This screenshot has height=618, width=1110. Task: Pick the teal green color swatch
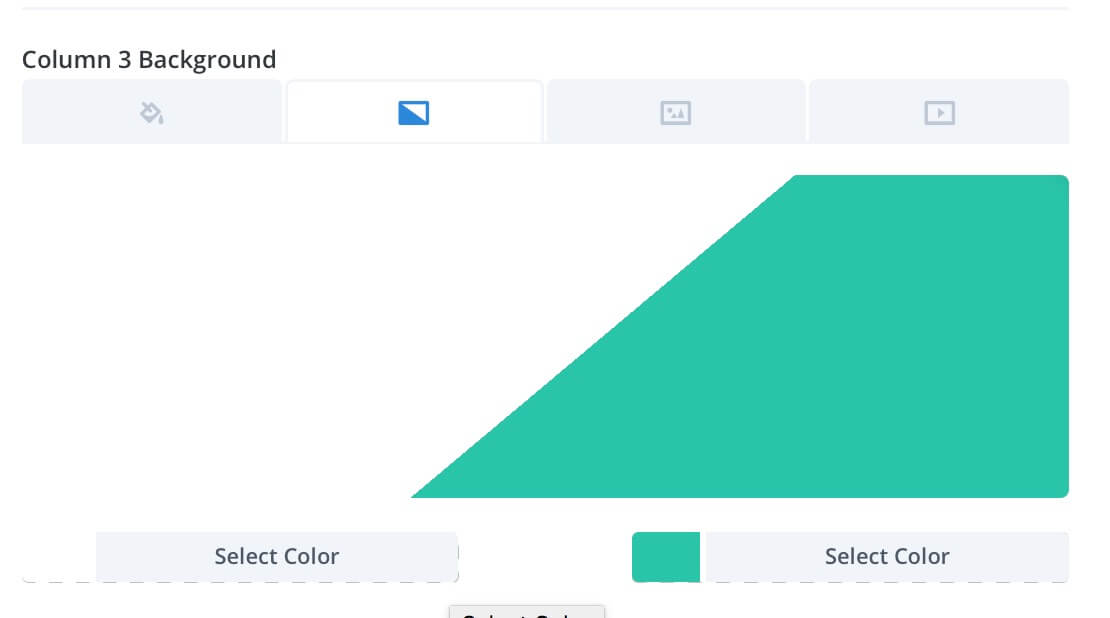coord(665,556)
